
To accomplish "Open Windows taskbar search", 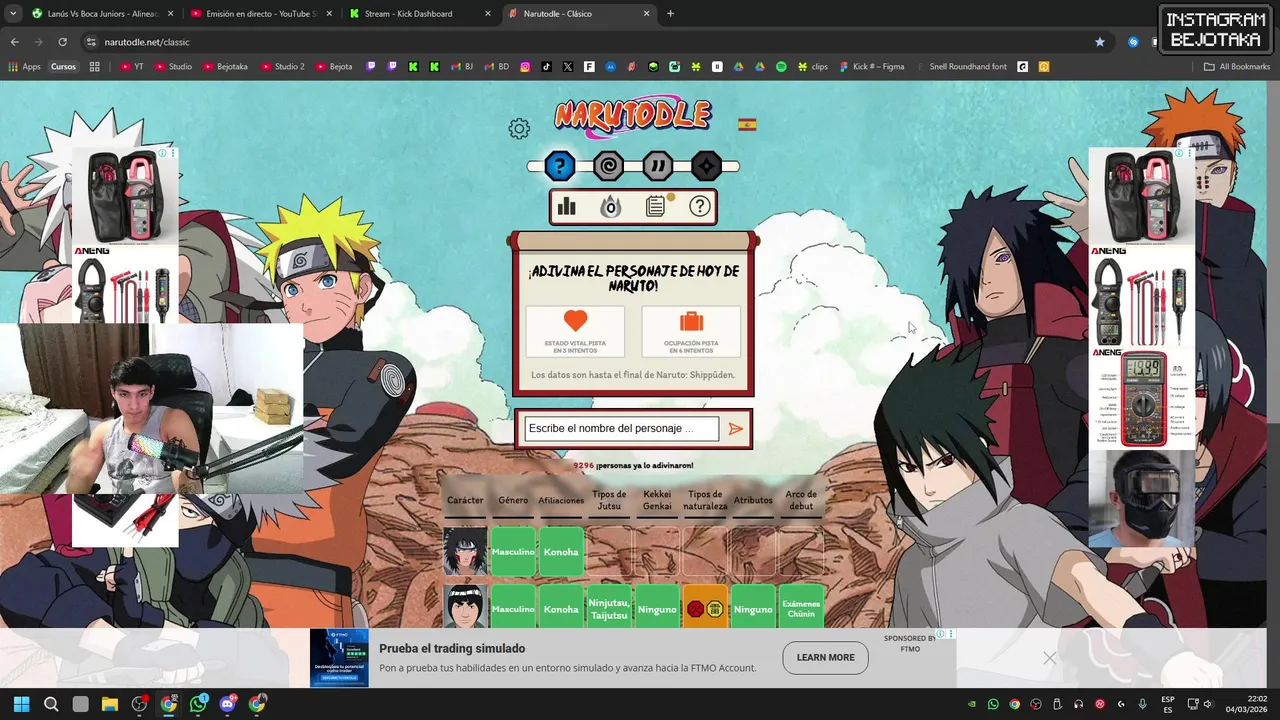I will 51,704.
